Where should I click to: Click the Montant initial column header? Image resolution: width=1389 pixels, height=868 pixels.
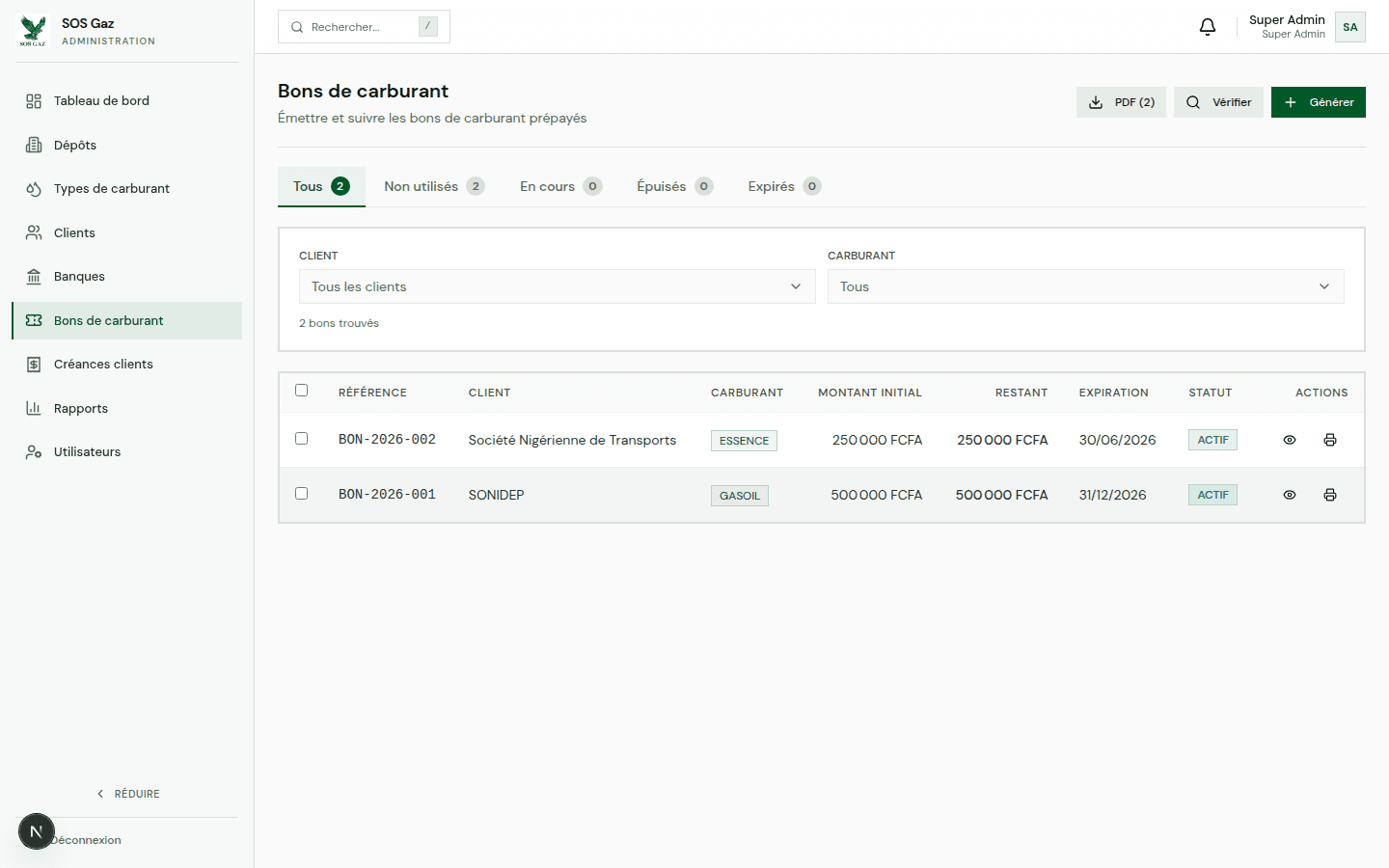click(x=870, y=393)
